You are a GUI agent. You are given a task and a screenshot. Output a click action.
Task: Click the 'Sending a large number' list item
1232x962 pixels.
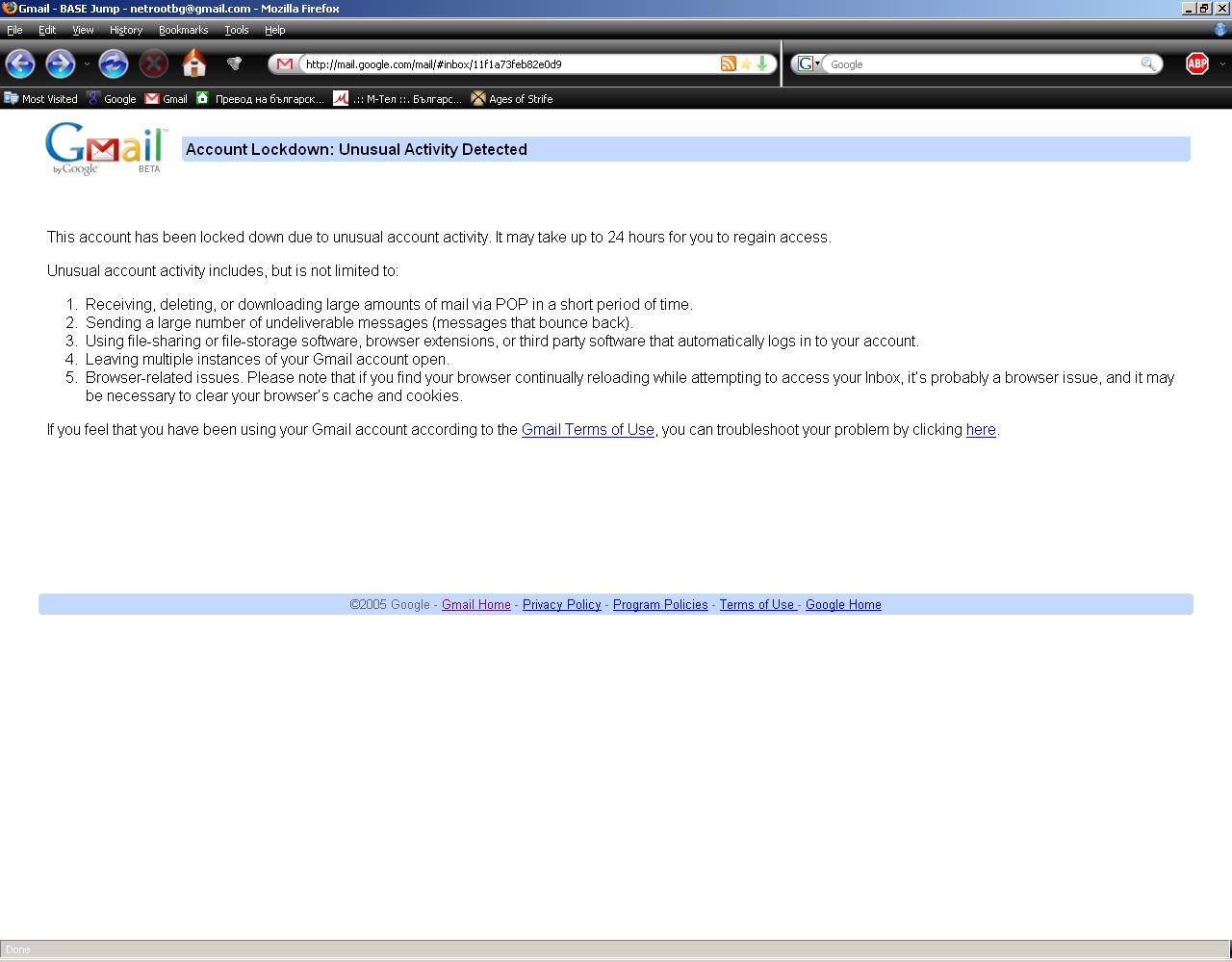pos(359,322)
